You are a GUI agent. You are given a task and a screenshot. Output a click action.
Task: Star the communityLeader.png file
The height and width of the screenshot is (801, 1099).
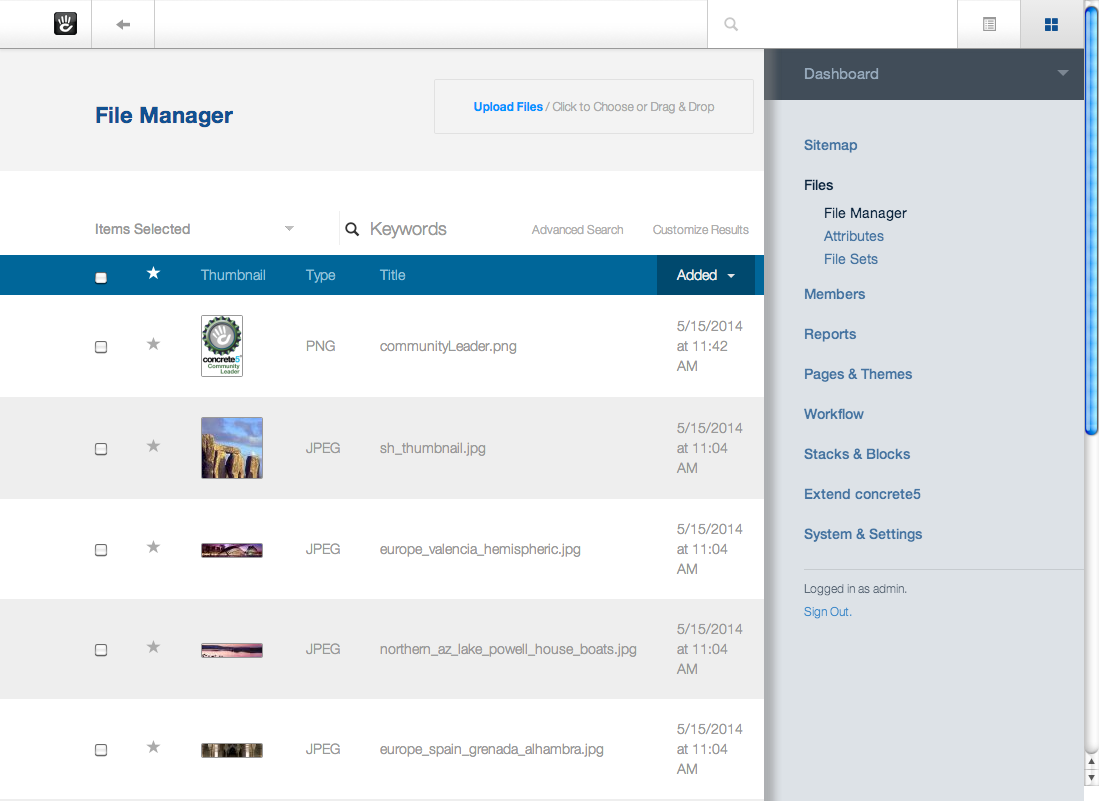[x=153, y=344]
